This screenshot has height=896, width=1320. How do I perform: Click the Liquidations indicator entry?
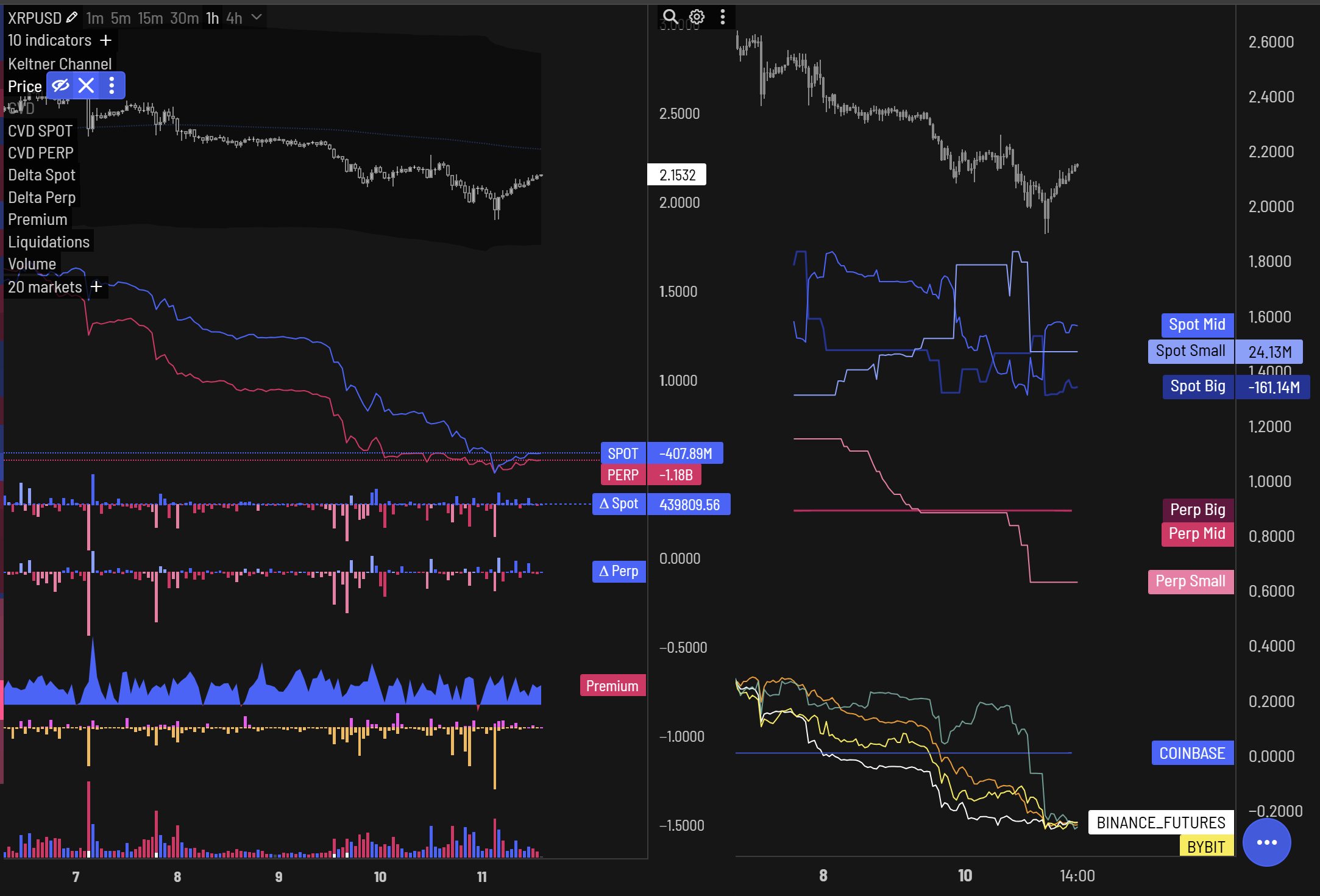[x=49, y=241]
